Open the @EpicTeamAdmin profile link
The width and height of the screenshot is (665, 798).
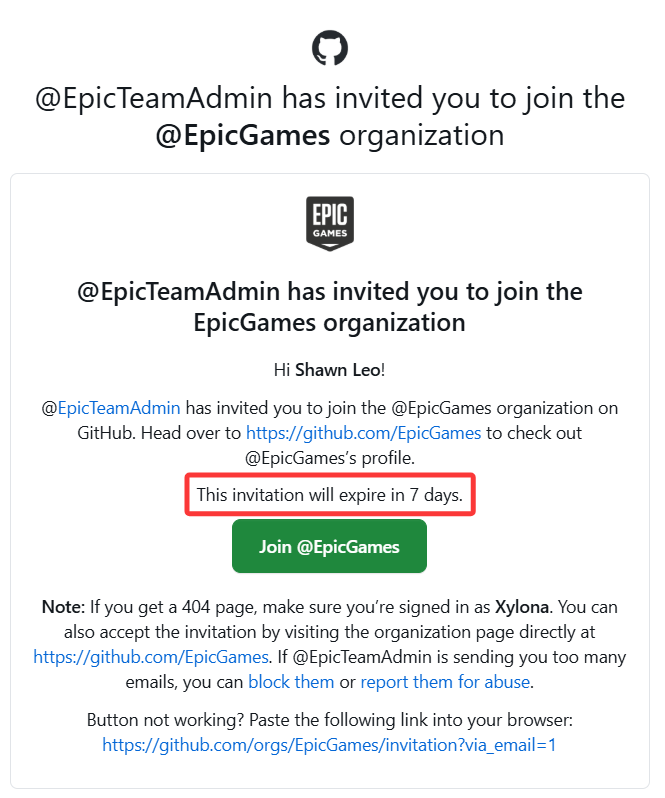click(x=119, y=408)
